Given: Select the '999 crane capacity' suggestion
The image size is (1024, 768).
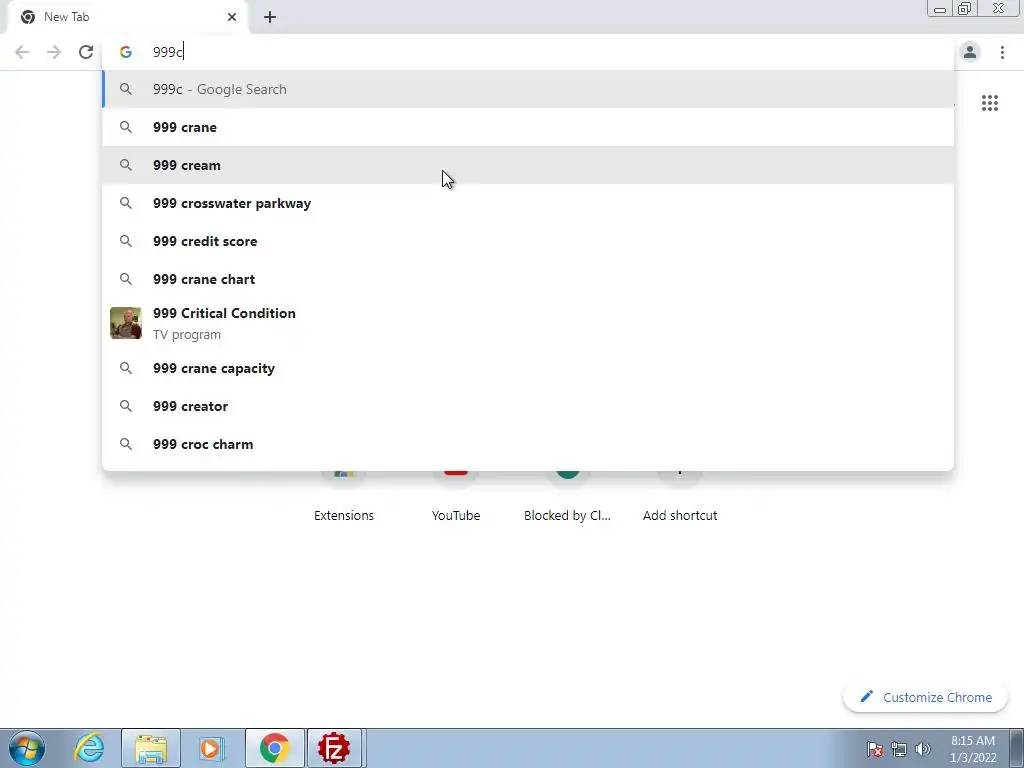Looking at the screenshot, I should tap(528, 368).
